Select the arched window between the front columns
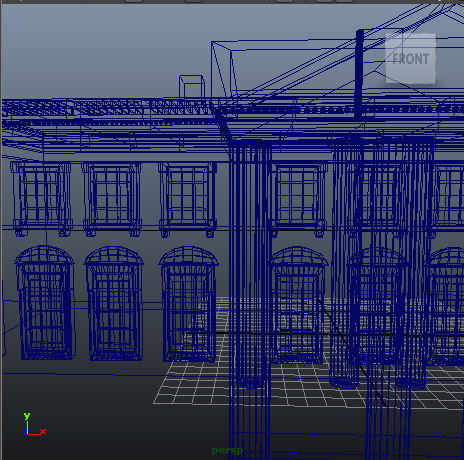Screen dimensions: 464x460 pos(298,304)
